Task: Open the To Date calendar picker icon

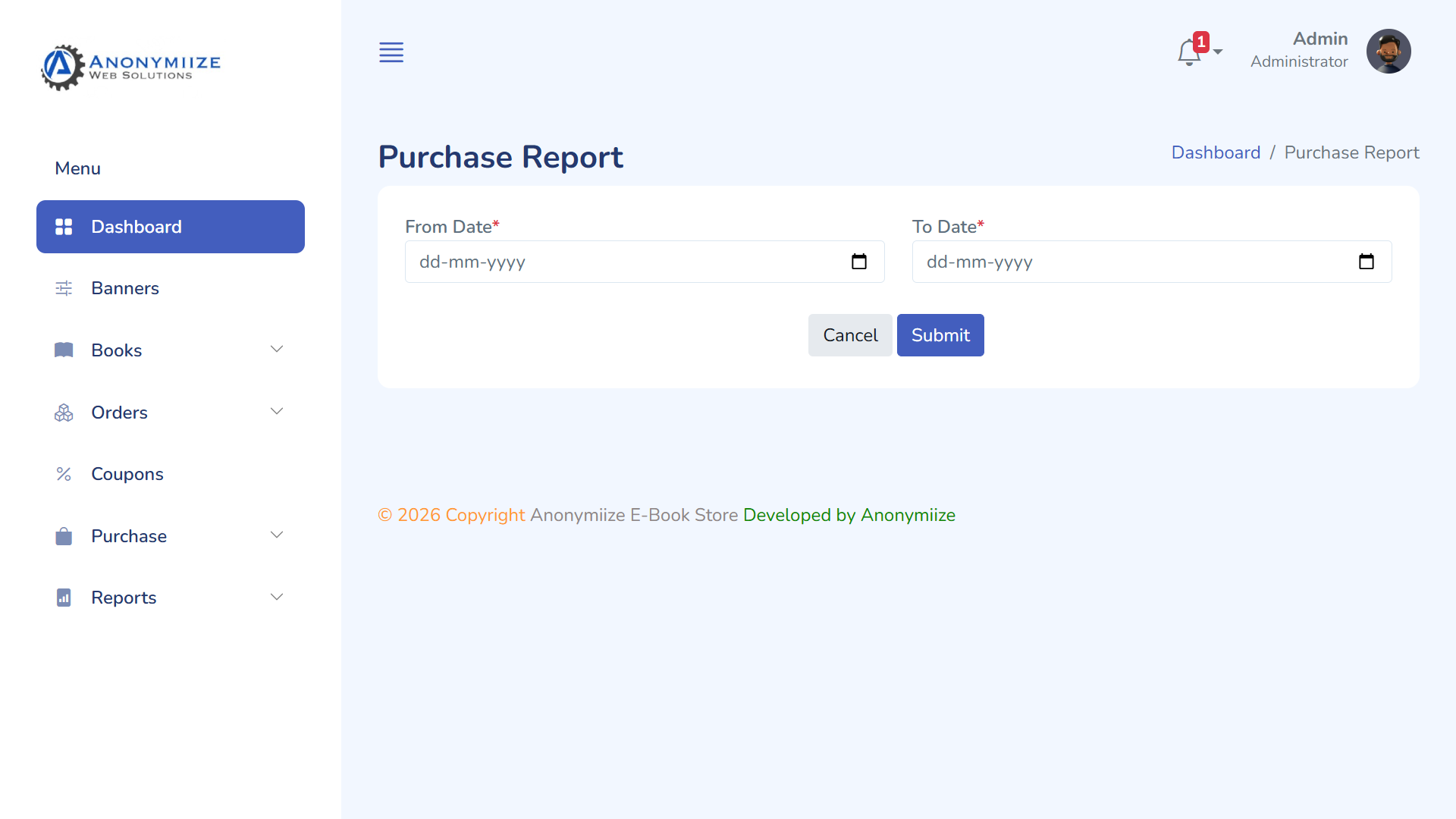Action: (x=1367, y=262)
